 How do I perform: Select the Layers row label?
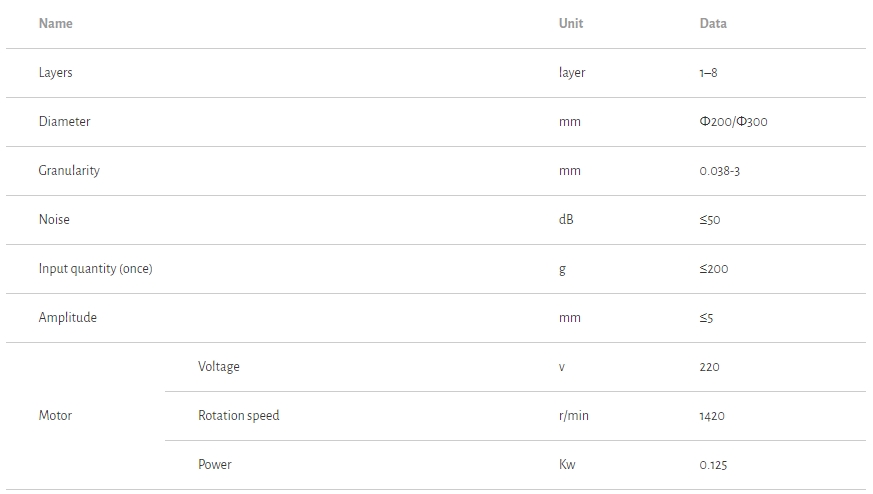tap(56, 73)
